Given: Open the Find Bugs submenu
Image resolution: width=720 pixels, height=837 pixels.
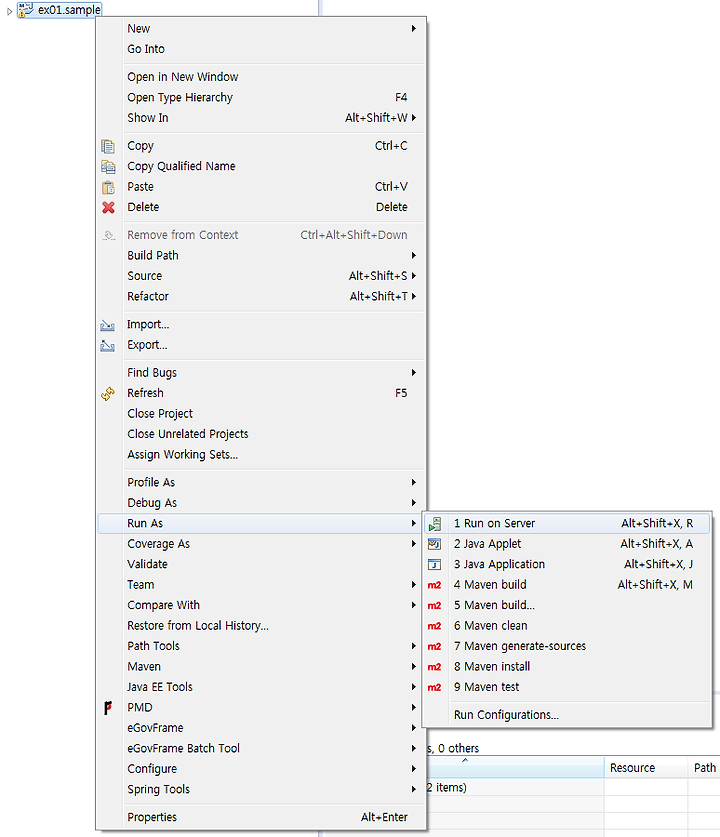Looking at the screenshot, I should tap(262, 373).
